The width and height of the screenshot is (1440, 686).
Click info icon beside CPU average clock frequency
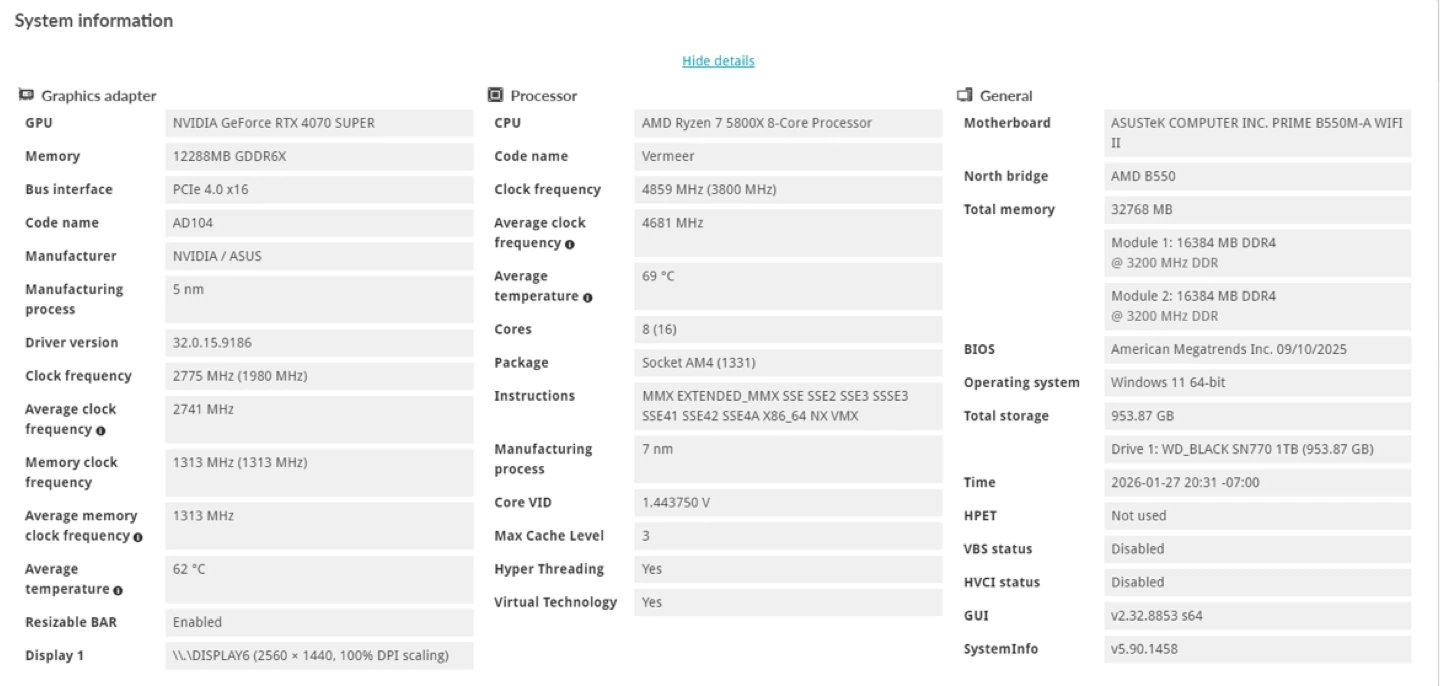pos(569,243)
